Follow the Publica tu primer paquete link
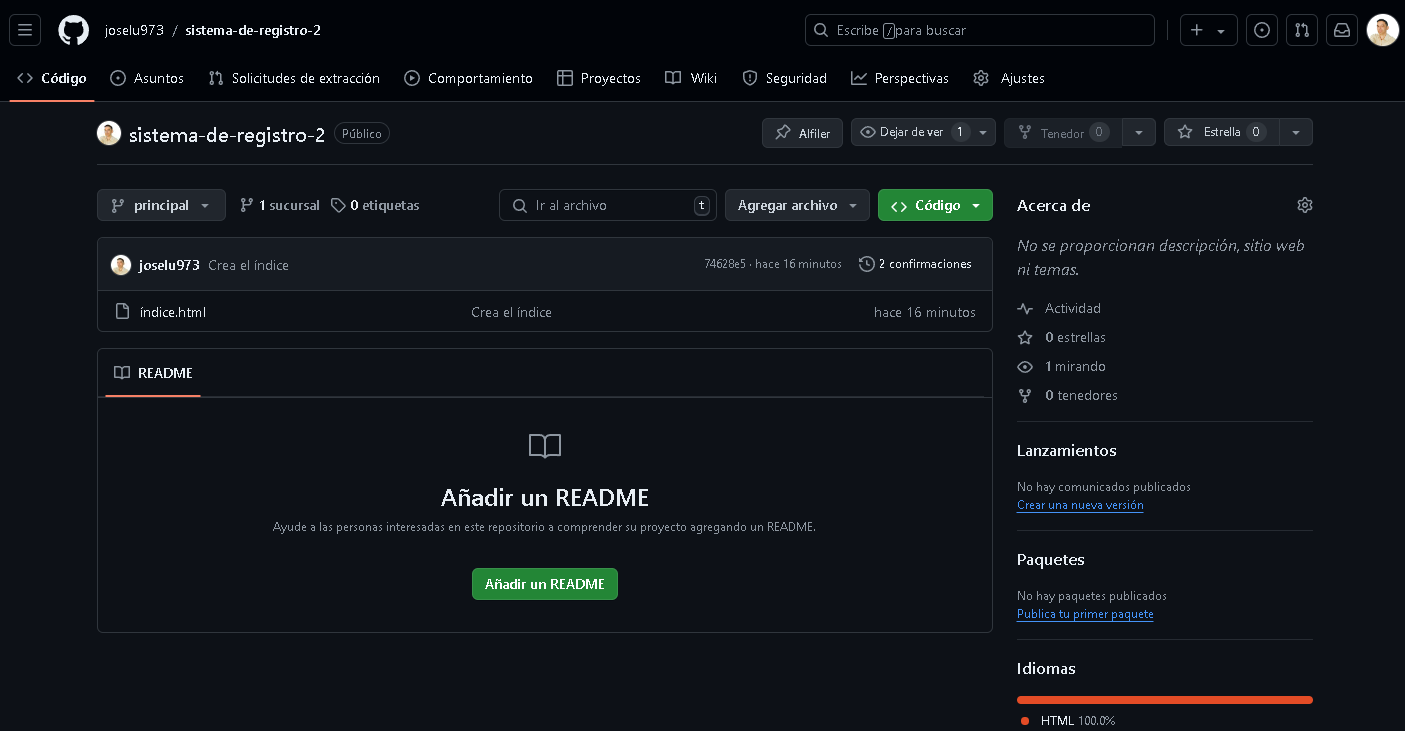The image size is (1405, 731). 1085,614
